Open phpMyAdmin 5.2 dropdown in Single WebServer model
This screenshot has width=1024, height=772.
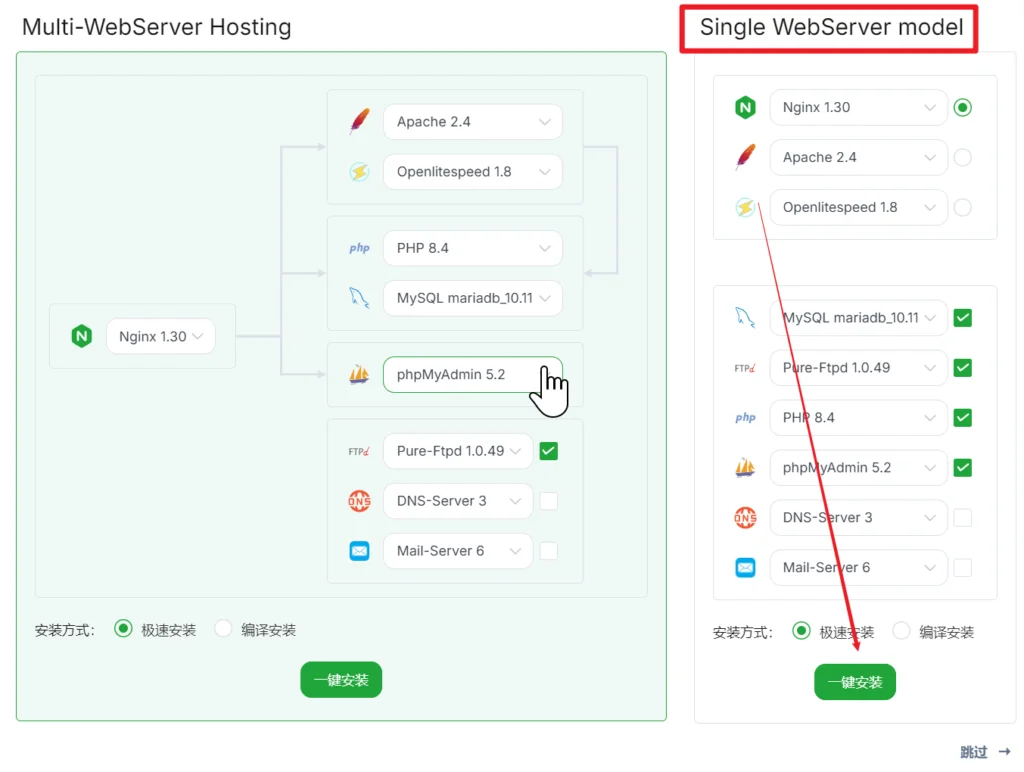858,468
